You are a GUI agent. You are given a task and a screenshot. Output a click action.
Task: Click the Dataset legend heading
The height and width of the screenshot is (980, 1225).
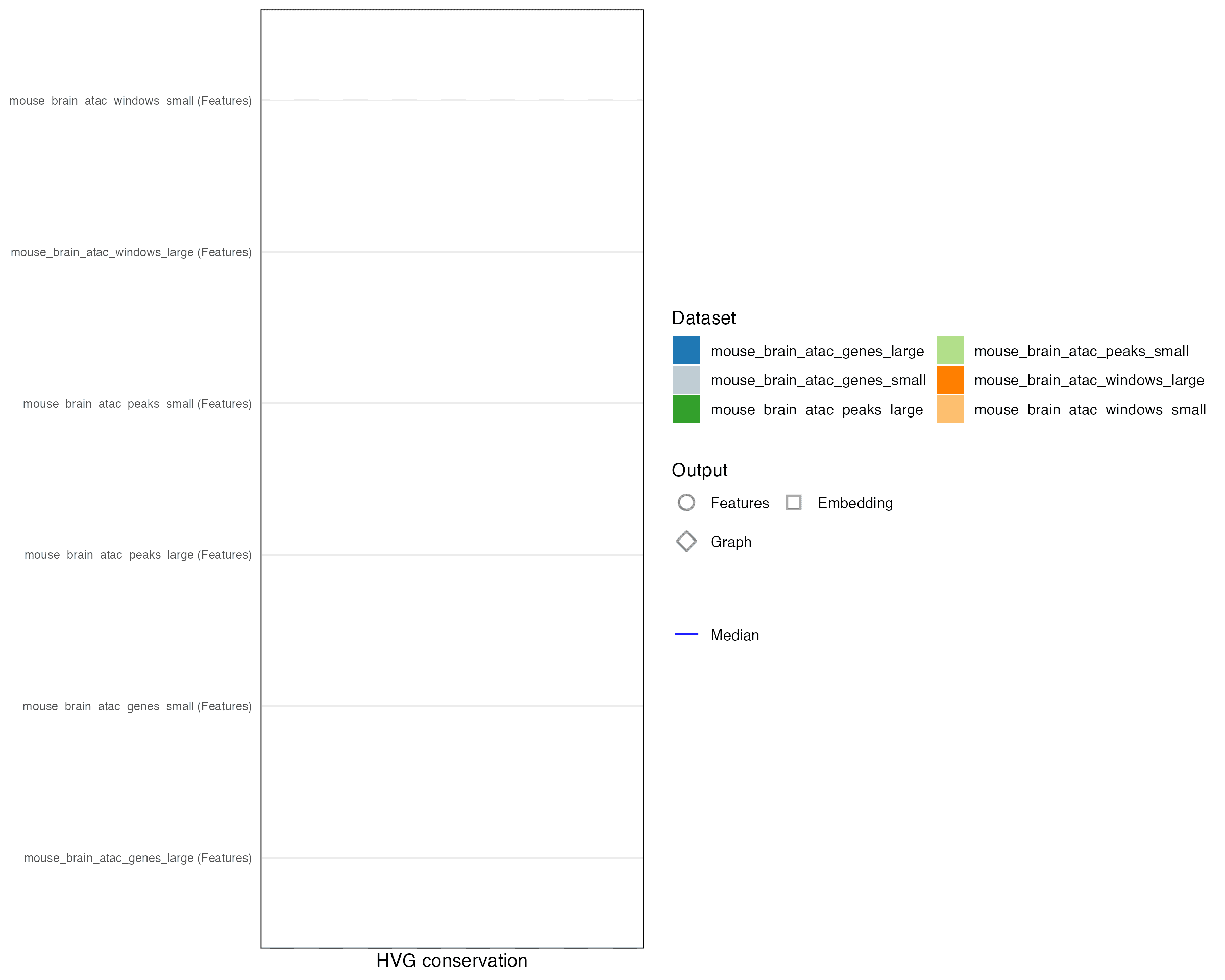click(x=703, y=318)
